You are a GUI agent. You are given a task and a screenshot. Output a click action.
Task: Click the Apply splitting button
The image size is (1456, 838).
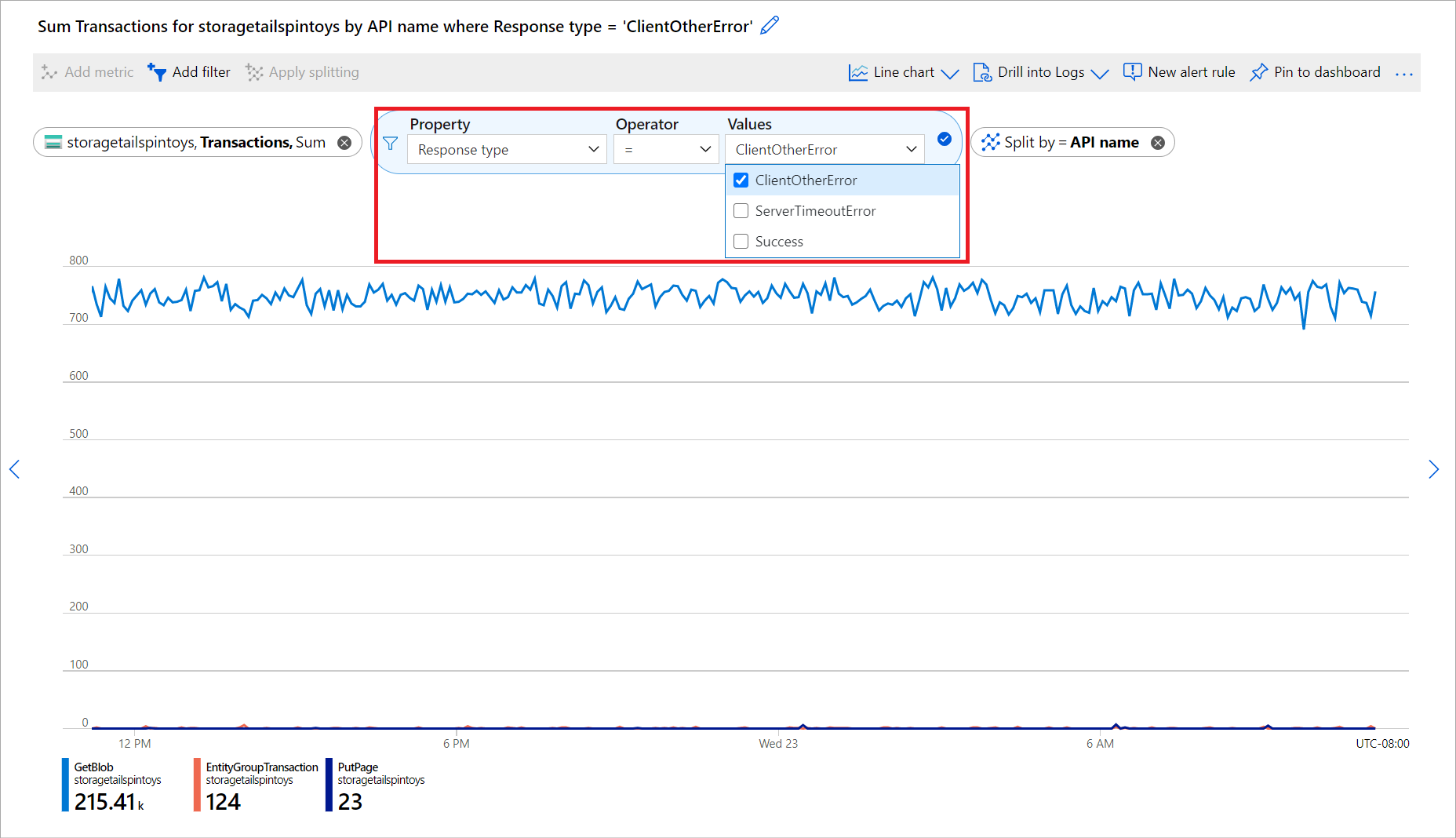tap(303, 72)
